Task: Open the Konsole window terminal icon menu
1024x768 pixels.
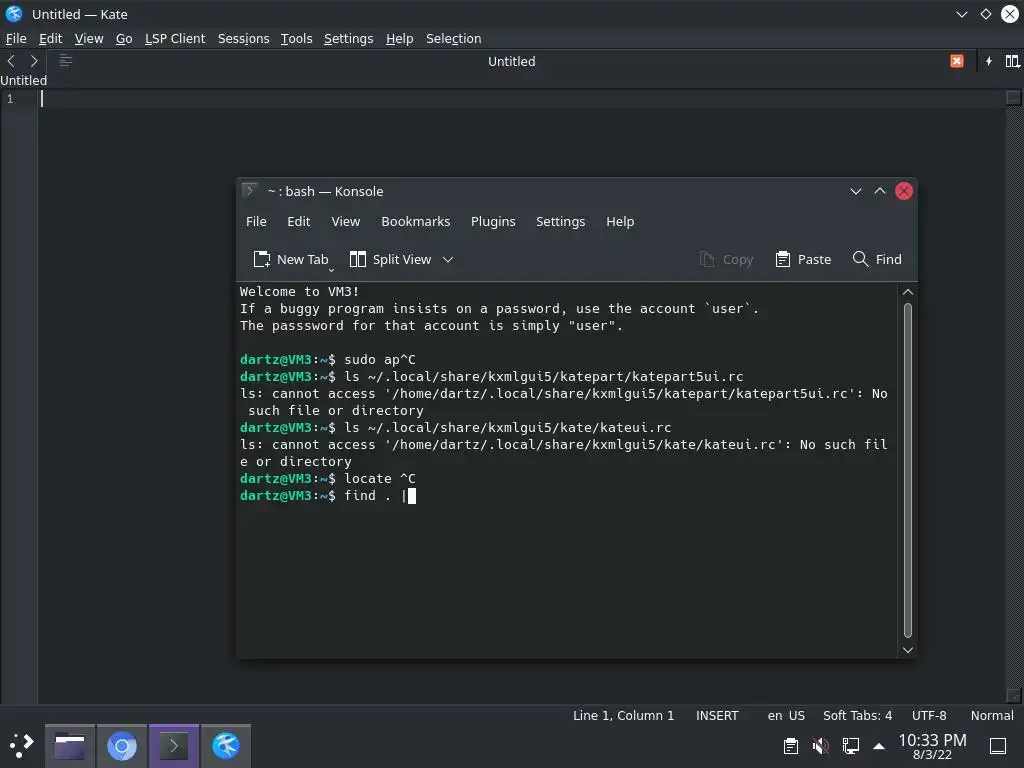Action: (249, 191)
